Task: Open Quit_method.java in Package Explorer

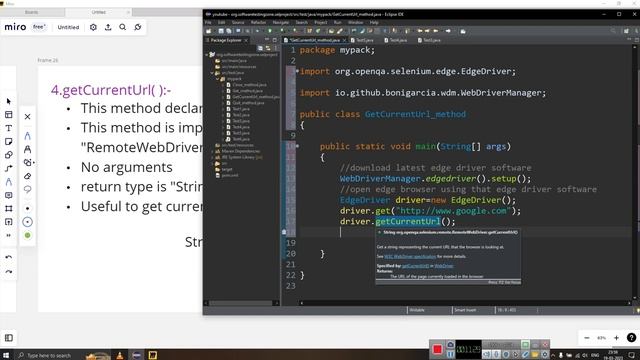Action: (x=248, y=103)
